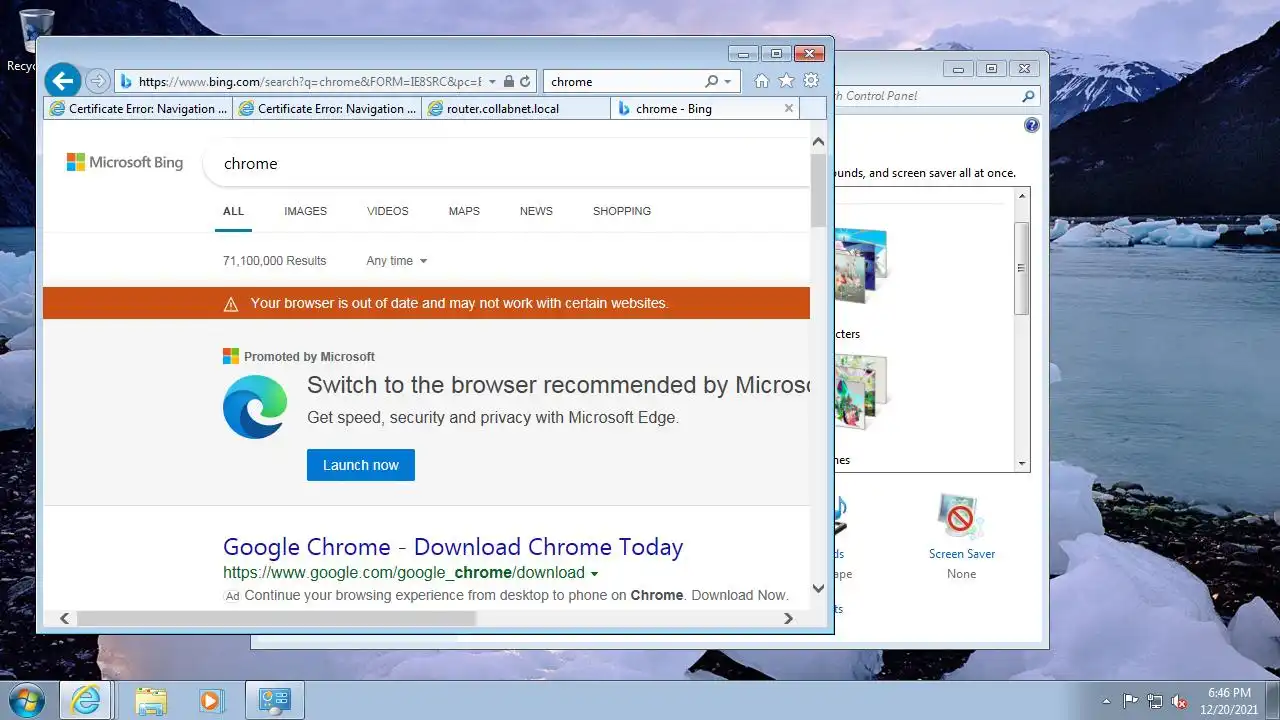Launch Windows Media Player from taskbar
This screenshot has width=1280, height=720.
point(210,701)
